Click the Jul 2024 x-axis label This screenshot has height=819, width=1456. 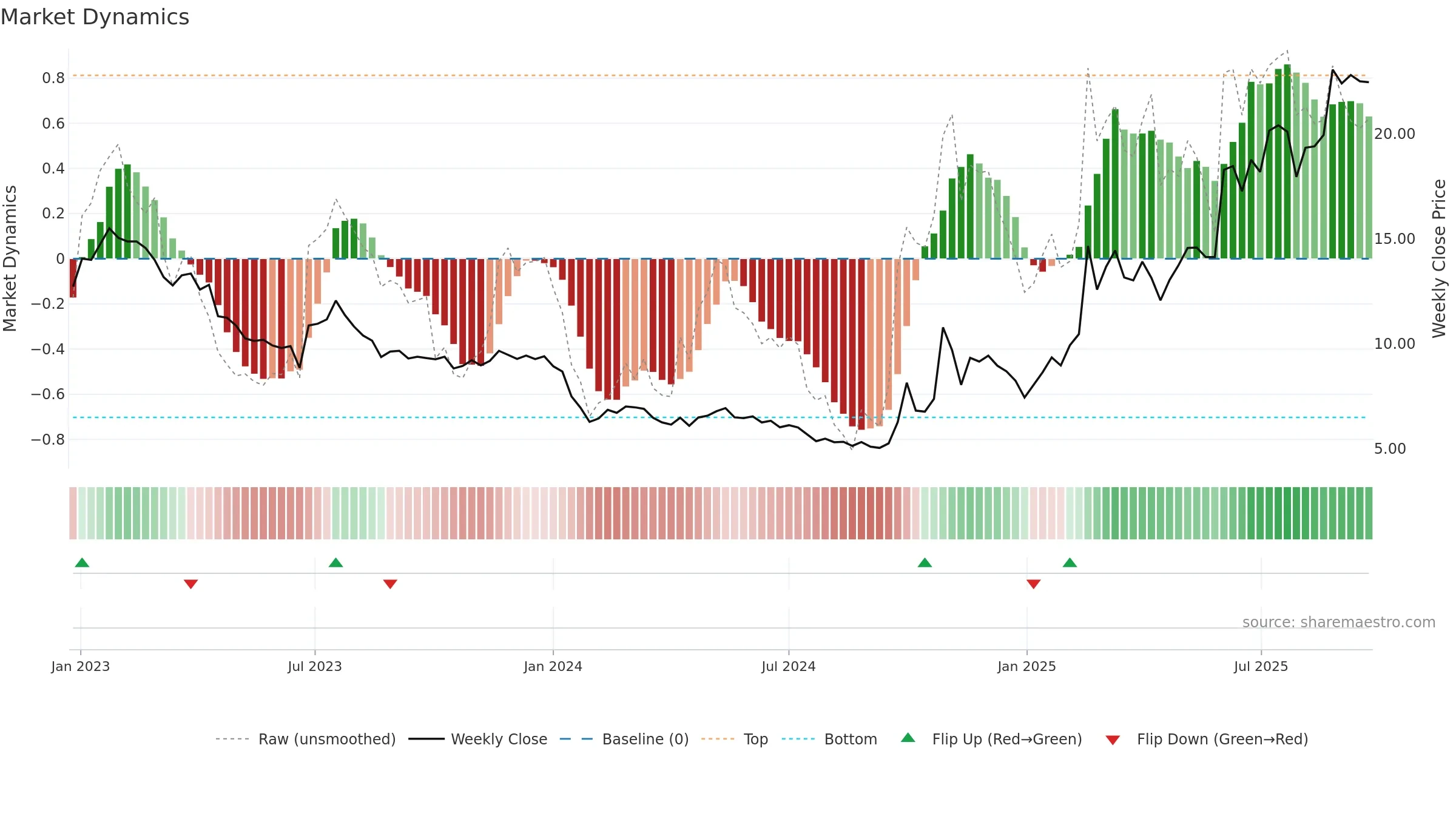click(789, 666)
